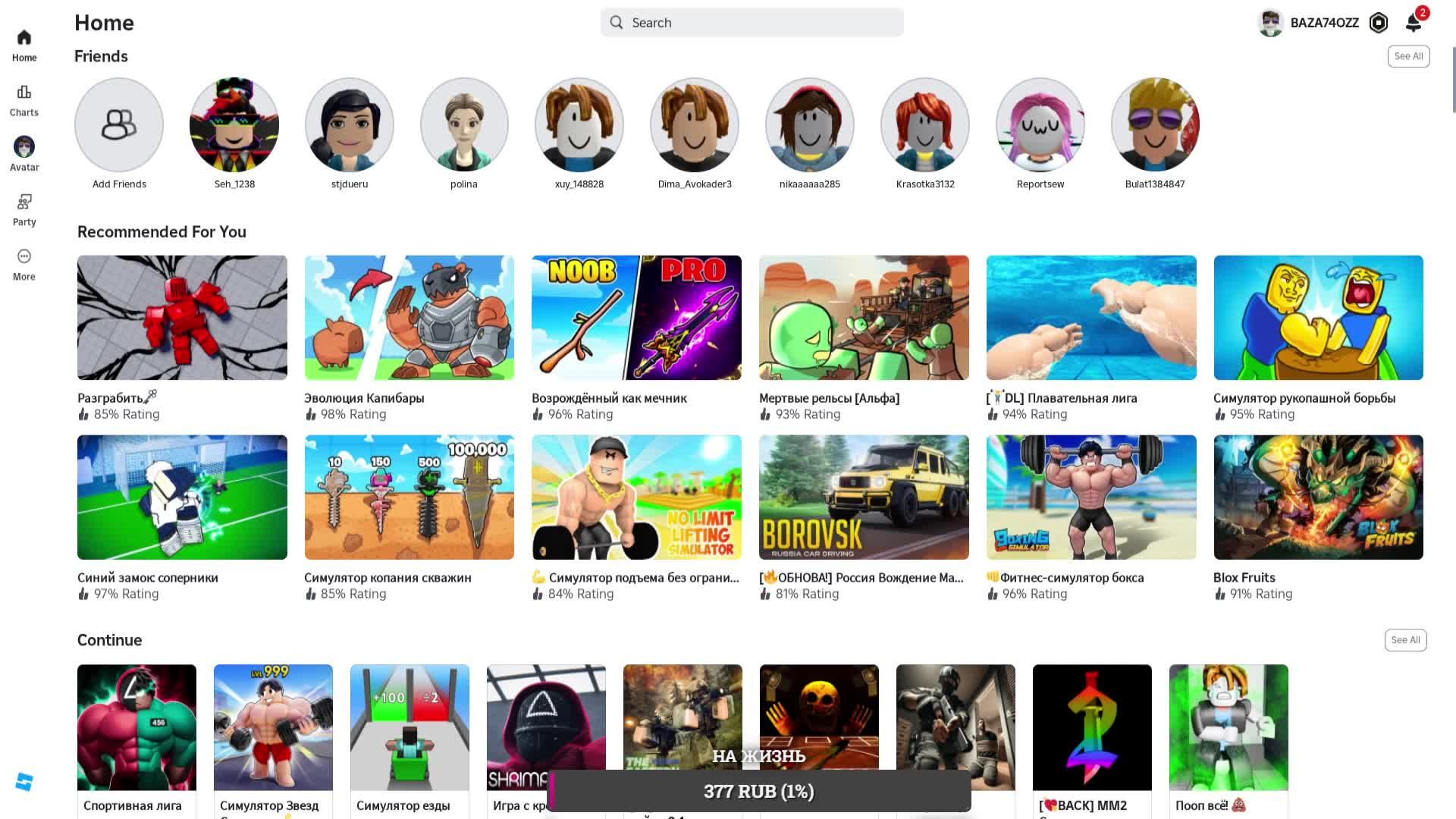Open the Borovsk Russia Car Driving game
The width and height of the screenshot is (1456, 819).
(864, 497)
